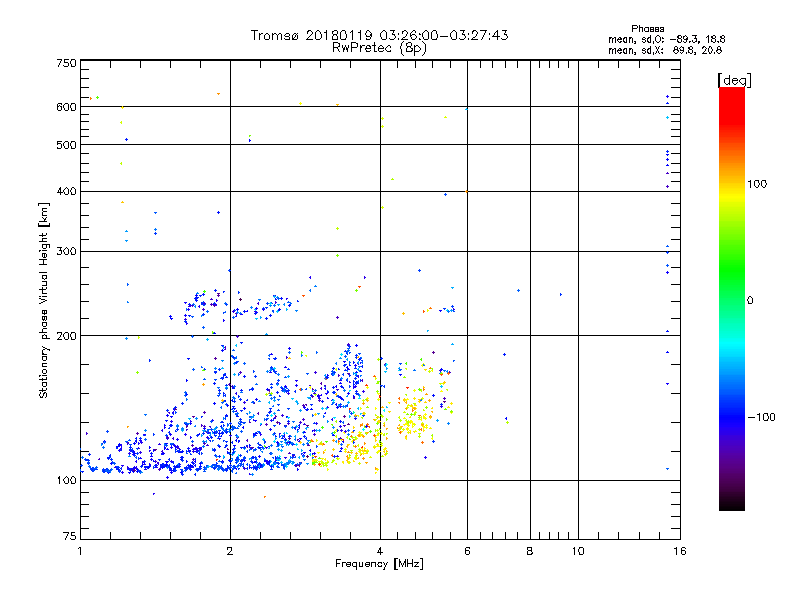Click the colorbar tick label '-100'
The image size is (800, 600).
pyautogui.click(x=762, y=417)
